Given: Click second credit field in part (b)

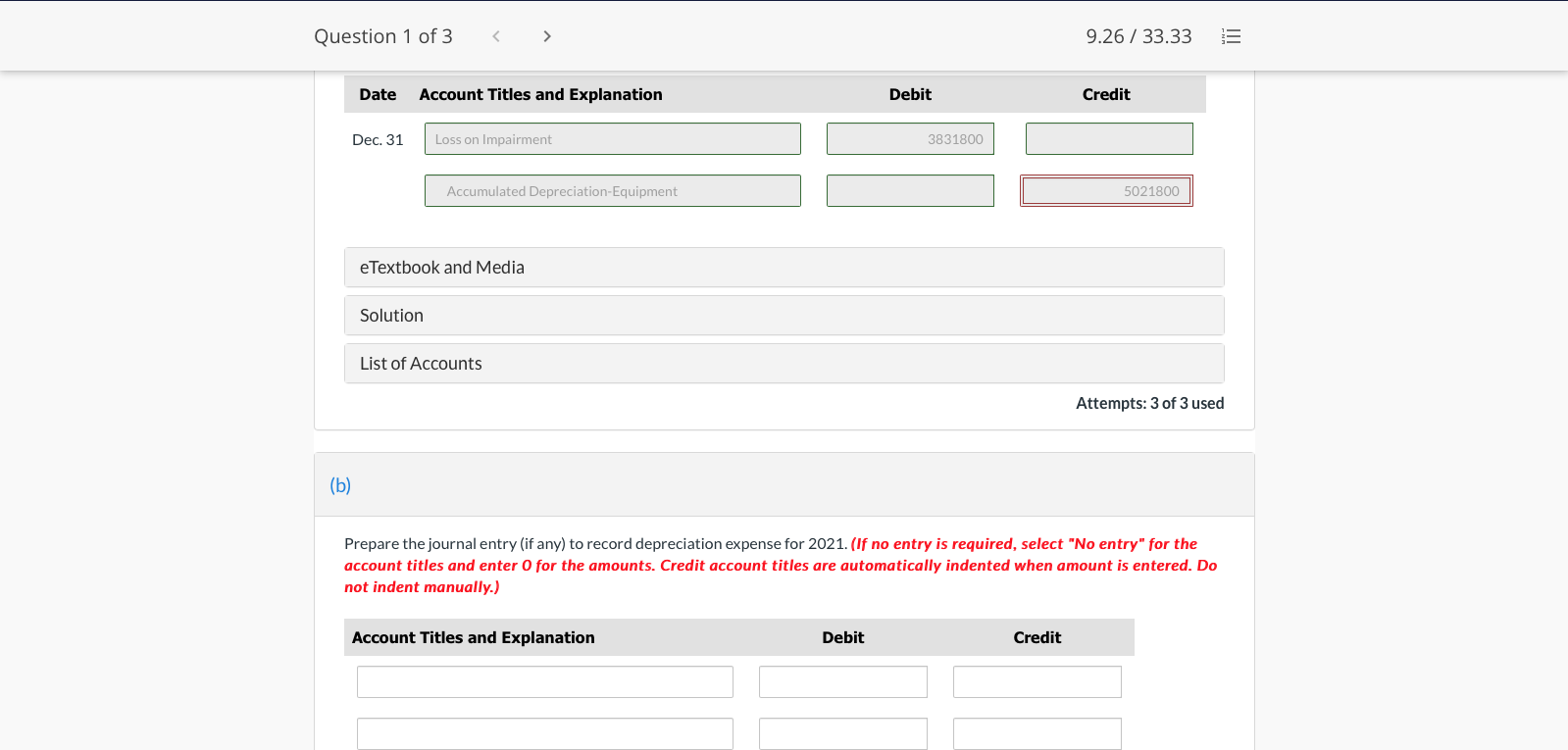Looking at the screenshot, I should click(1037, 733).
